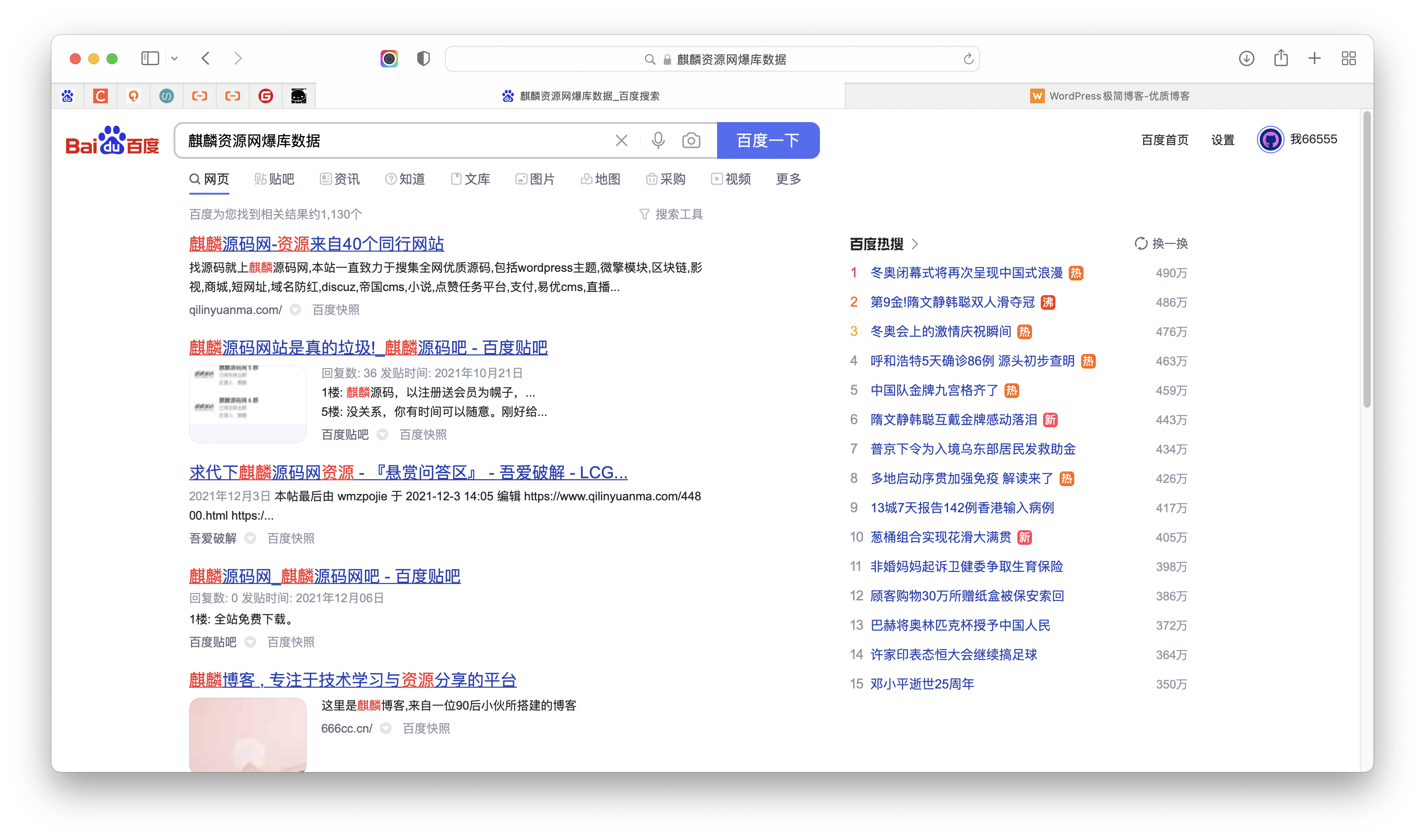1425x840 pixels.
Task: Clear search text with X icon
Action: coord(621,140)
